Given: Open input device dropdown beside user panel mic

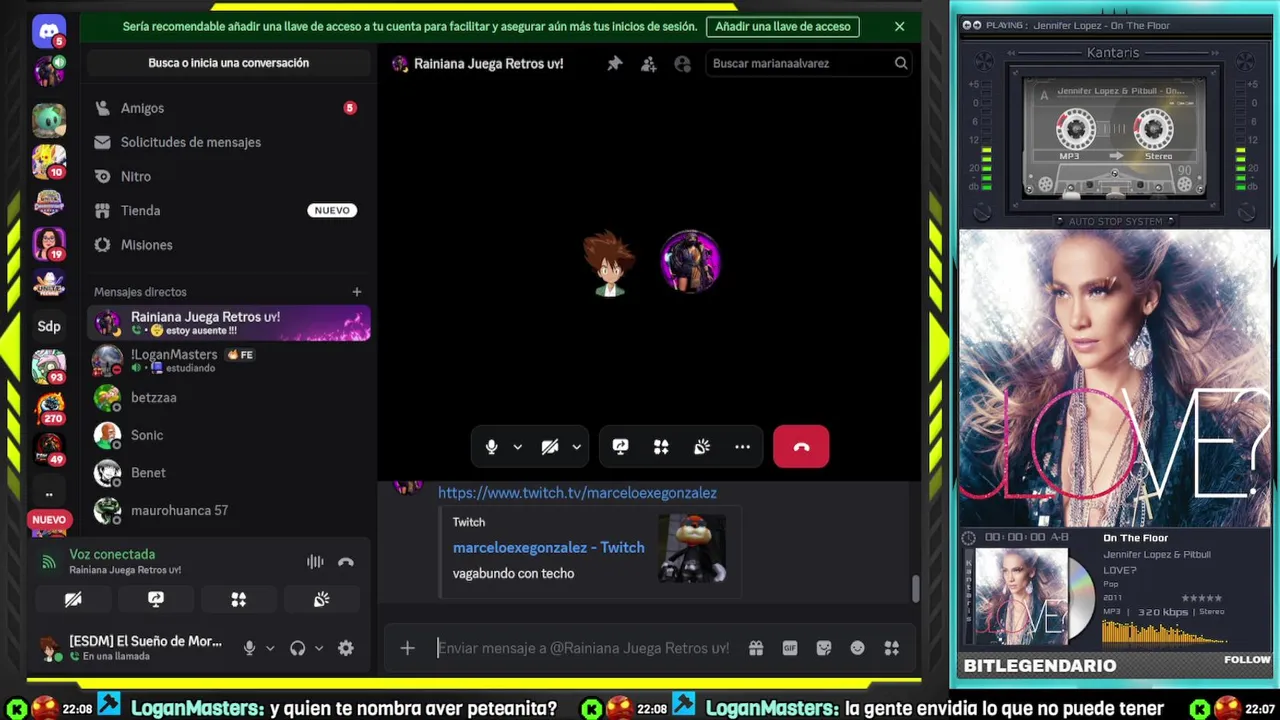Looking at the screenshot, I should [270, 648].
